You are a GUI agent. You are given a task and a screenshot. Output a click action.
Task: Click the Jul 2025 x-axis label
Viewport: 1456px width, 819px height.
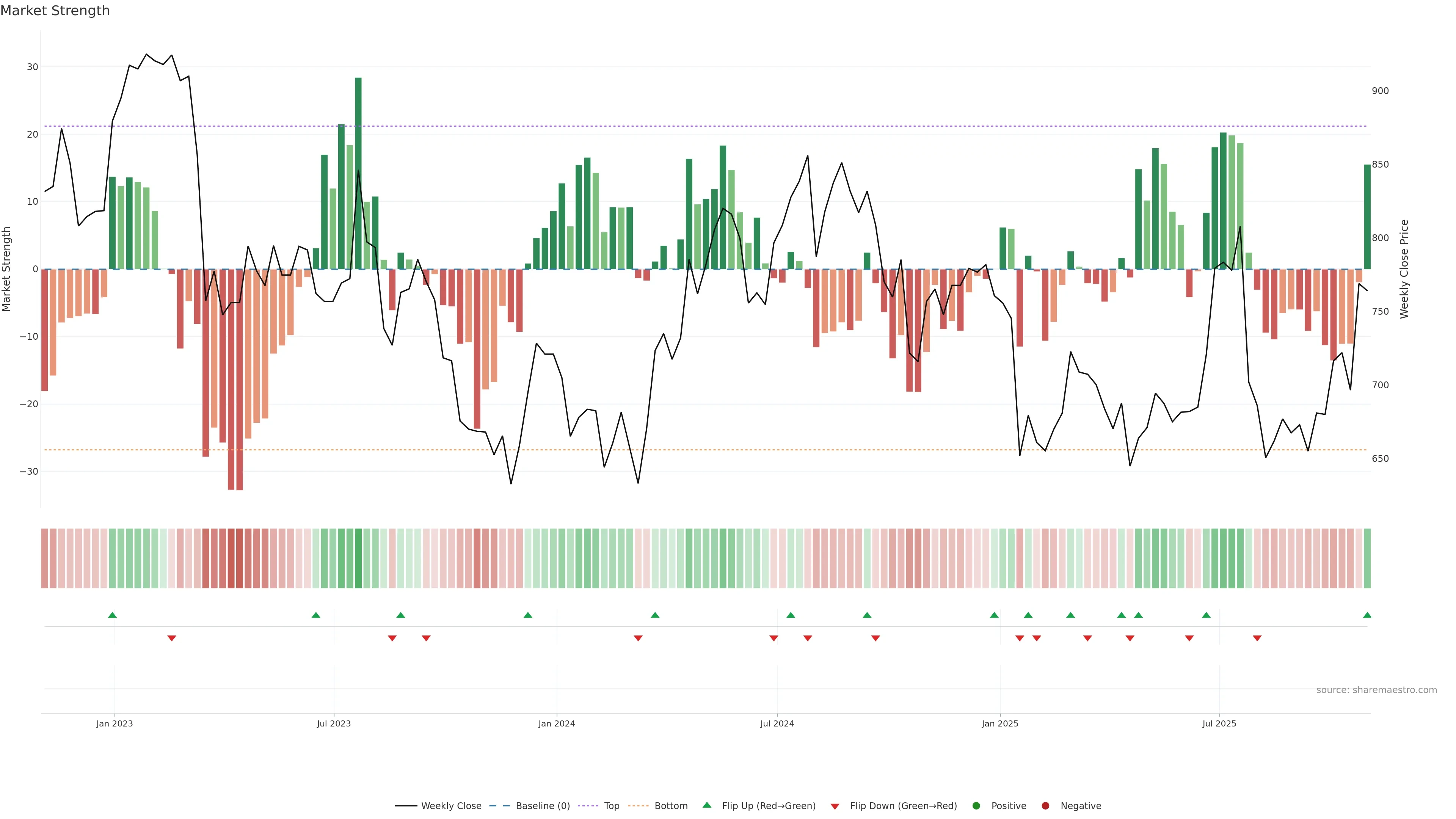point(1219,723)
